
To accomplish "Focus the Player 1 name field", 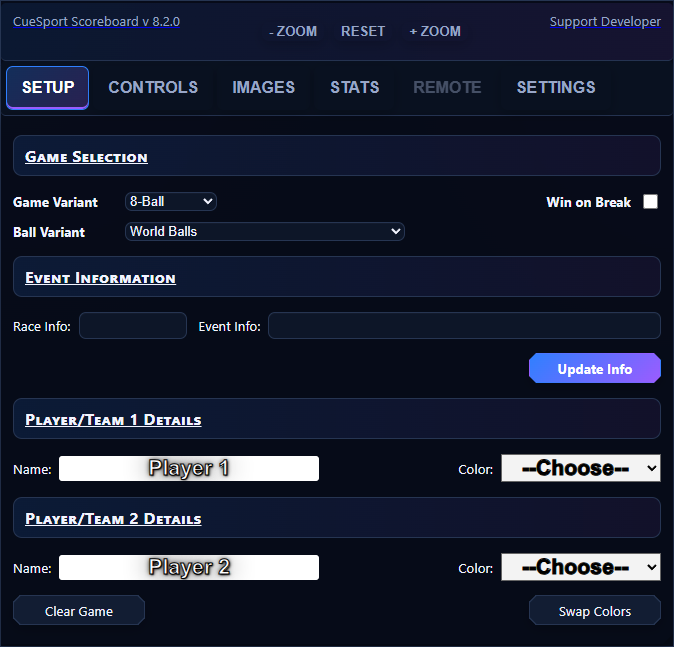I will point(189,469).
